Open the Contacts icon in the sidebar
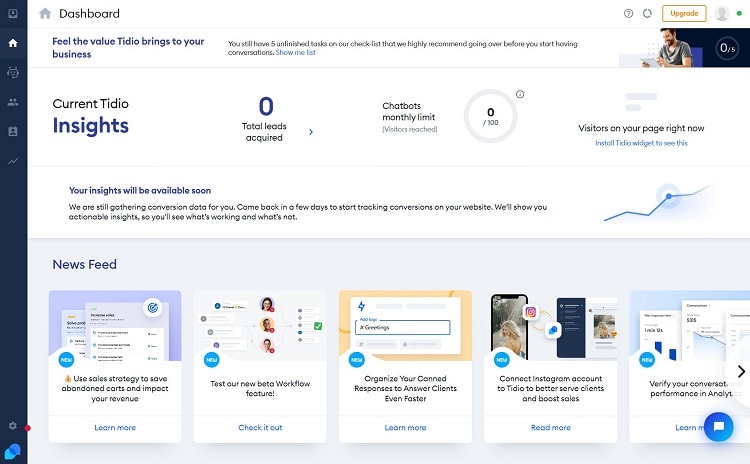The image size is (750, 464). pos(13,131)
